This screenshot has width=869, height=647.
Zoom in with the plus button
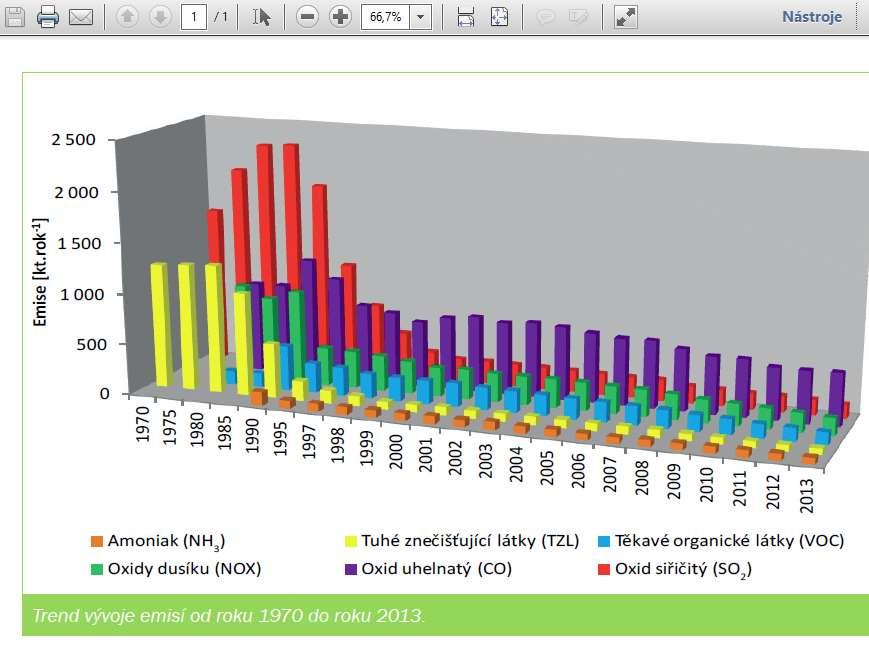coord(340,17)
